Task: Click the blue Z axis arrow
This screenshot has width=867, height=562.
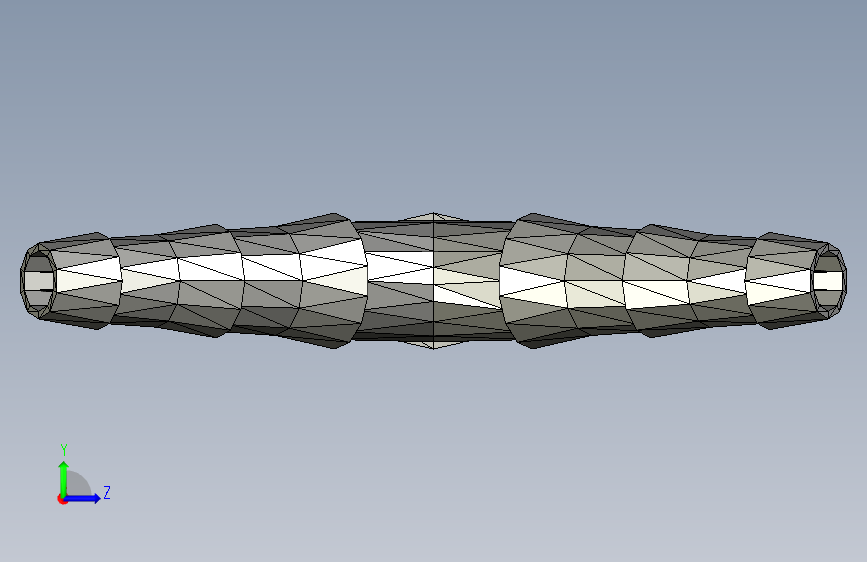Action: 83,498
